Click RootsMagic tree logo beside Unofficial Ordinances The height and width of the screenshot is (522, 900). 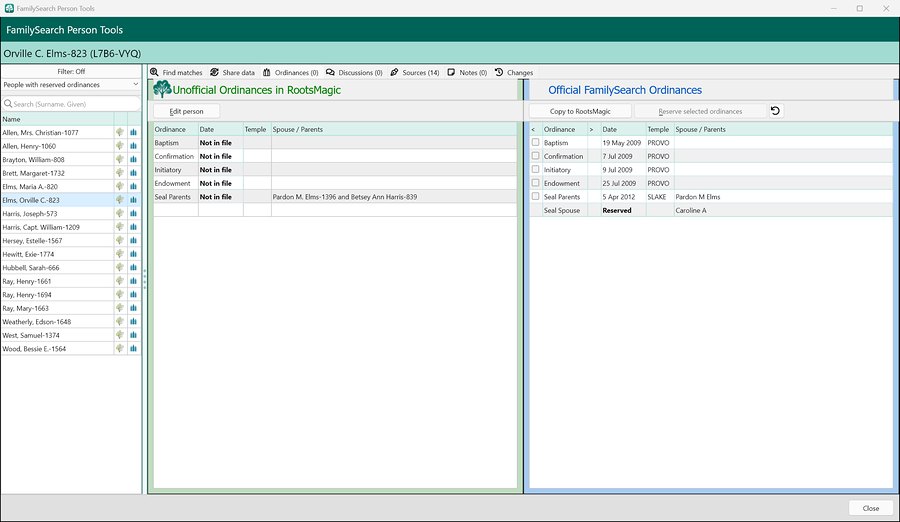click(162, 89)
